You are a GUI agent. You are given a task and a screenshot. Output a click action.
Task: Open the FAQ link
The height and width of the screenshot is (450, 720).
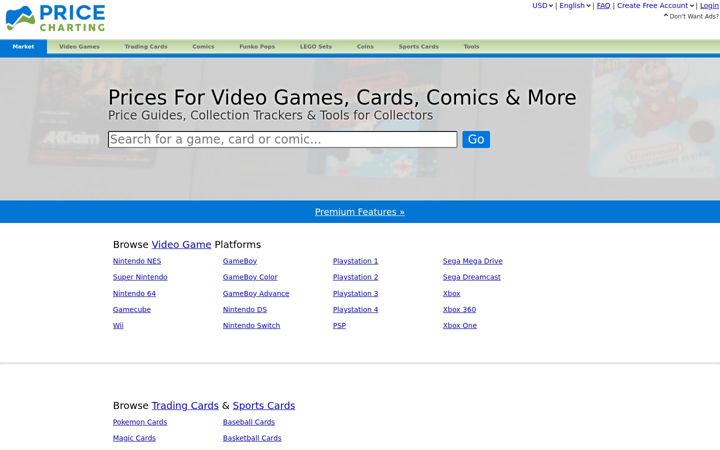603,6
